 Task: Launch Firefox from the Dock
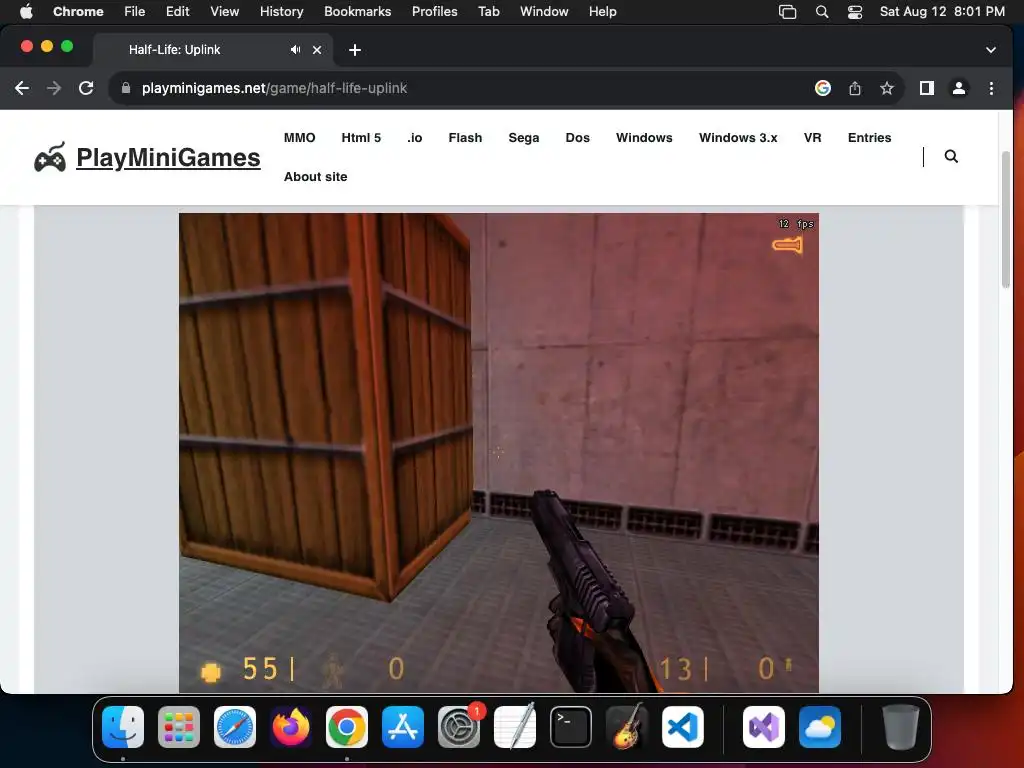click(x=291, y=727)
